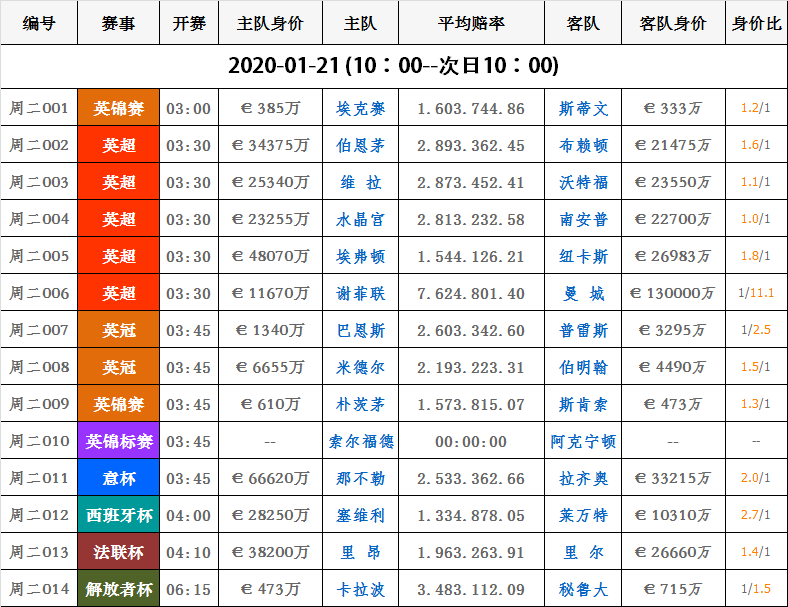This screenshot has width=788, height=607.
Task: Click away value €130000万
Action: 673,293
